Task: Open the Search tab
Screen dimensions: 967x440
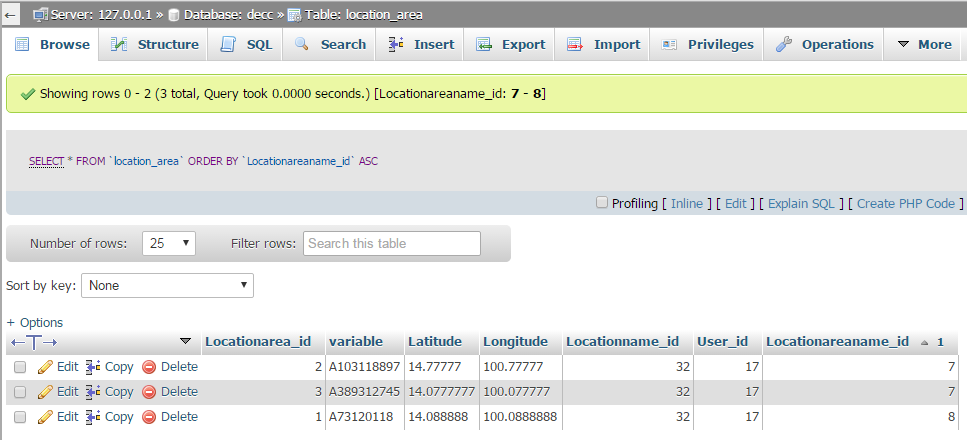Action: pos(329,44)
